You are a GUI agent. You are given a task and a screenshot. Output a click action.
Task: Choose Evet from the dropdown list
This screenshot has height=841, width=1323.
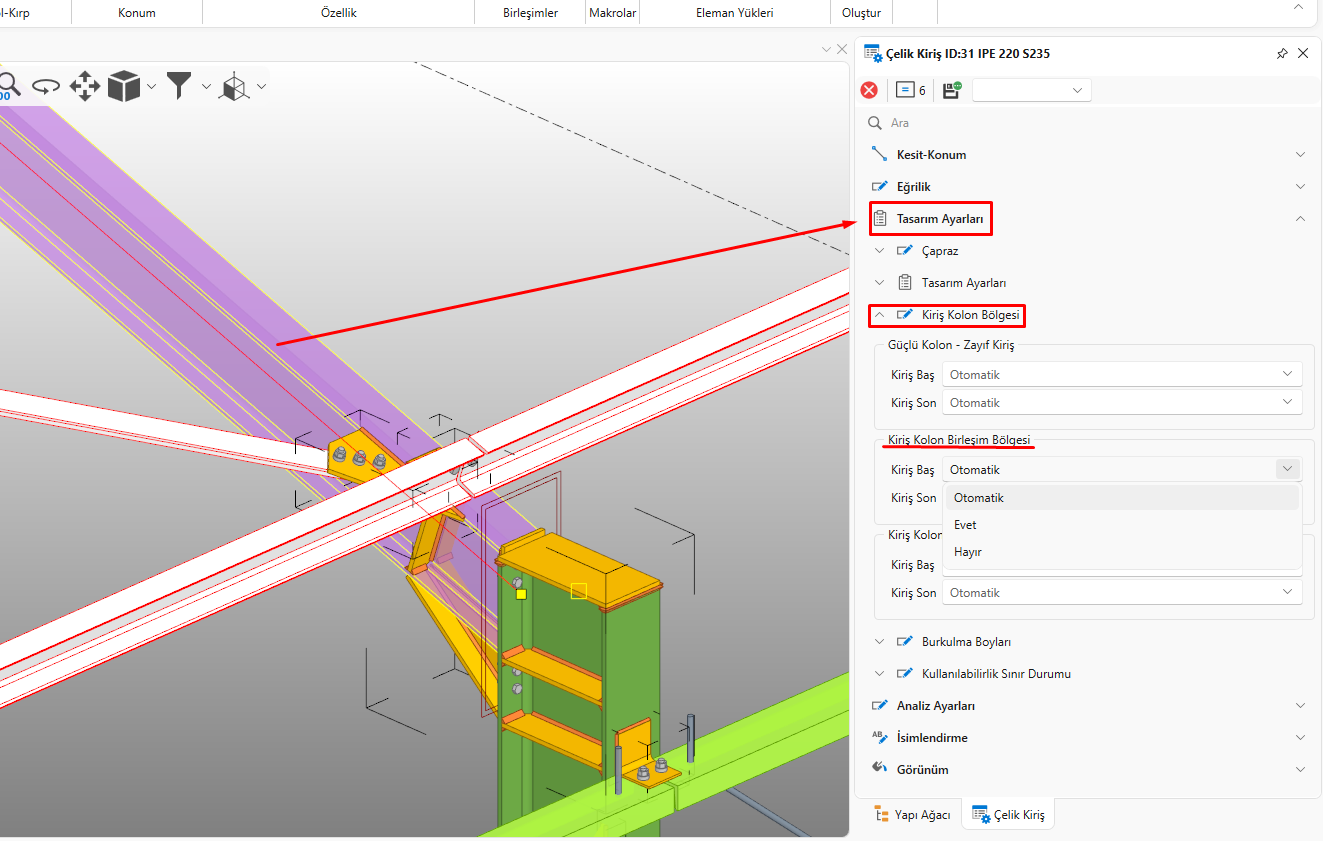[x=965, y=525]
